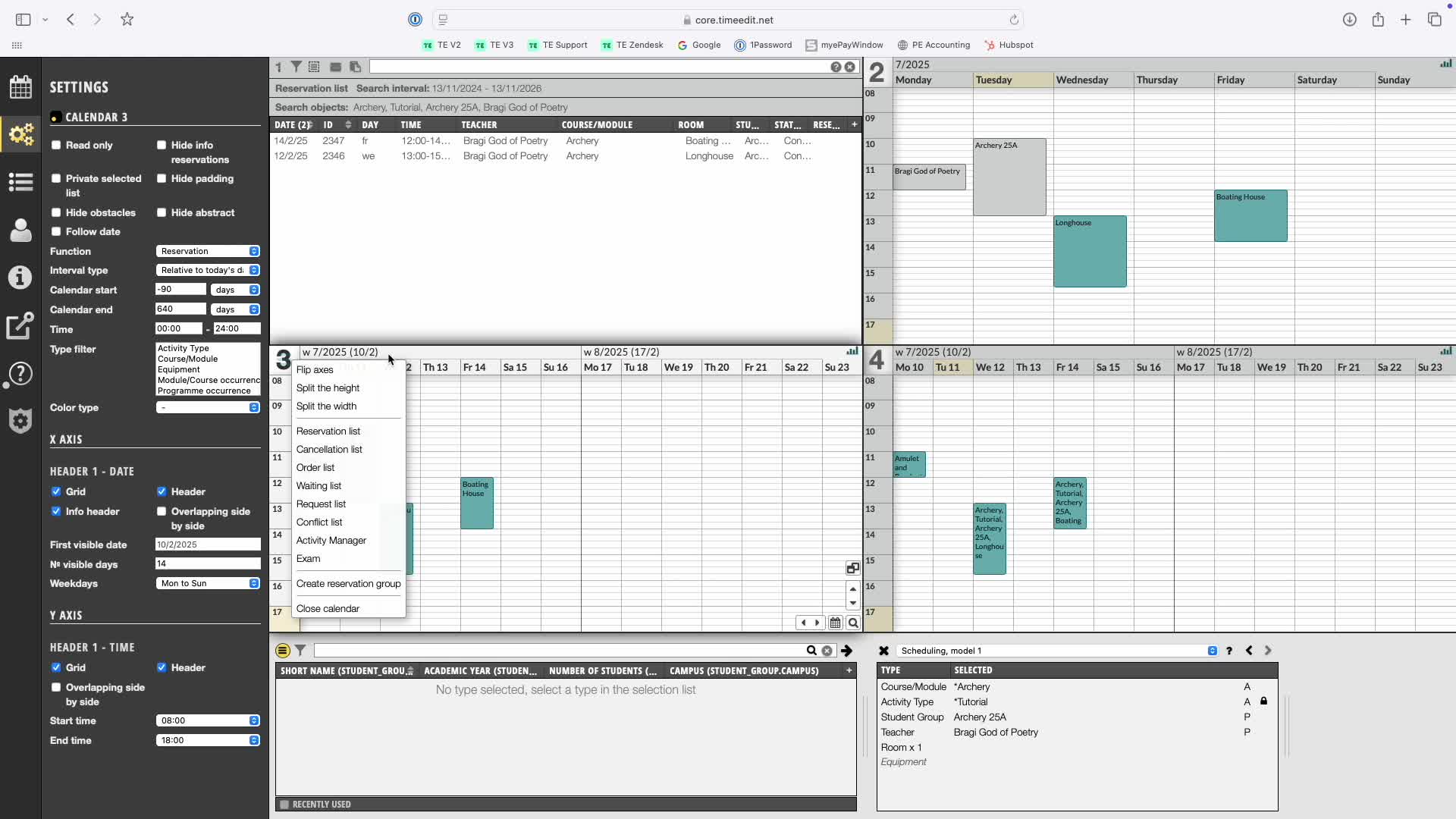The image size is (1456, 819).
Task: Click the black arrow next to search field
Action: click(x=847, y=651)
